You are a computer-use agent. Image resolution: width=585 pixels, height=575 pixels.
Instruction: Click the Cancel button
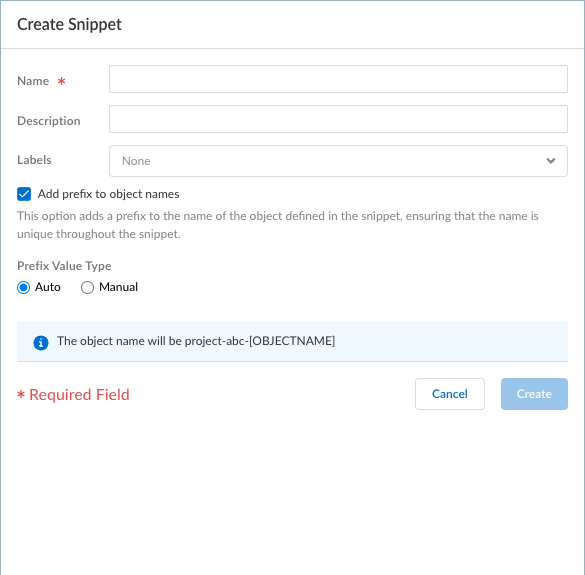point(450,394)
